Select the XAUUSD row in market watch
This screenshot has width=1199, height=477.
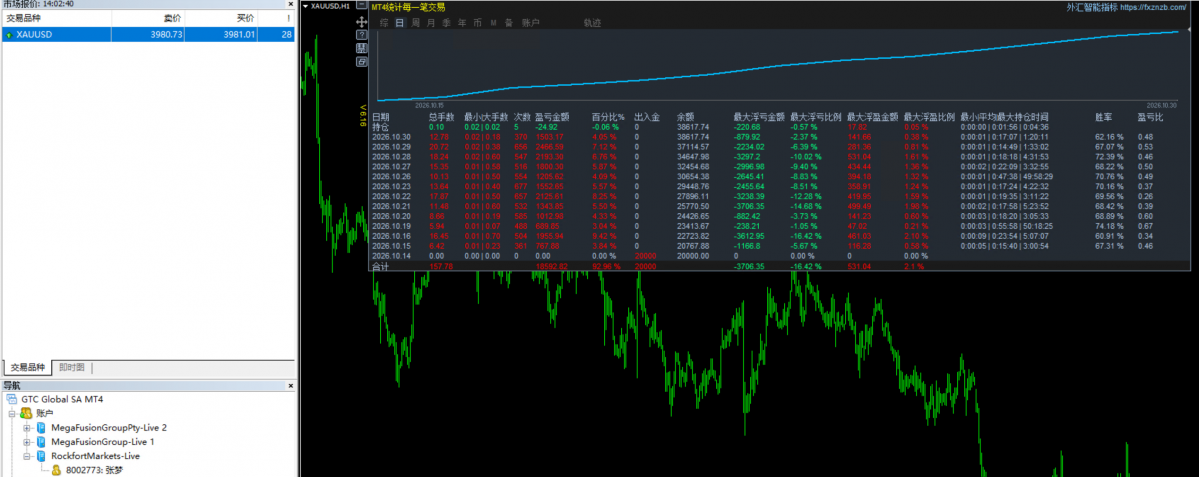pyautogui.click(x=148, y=34)
